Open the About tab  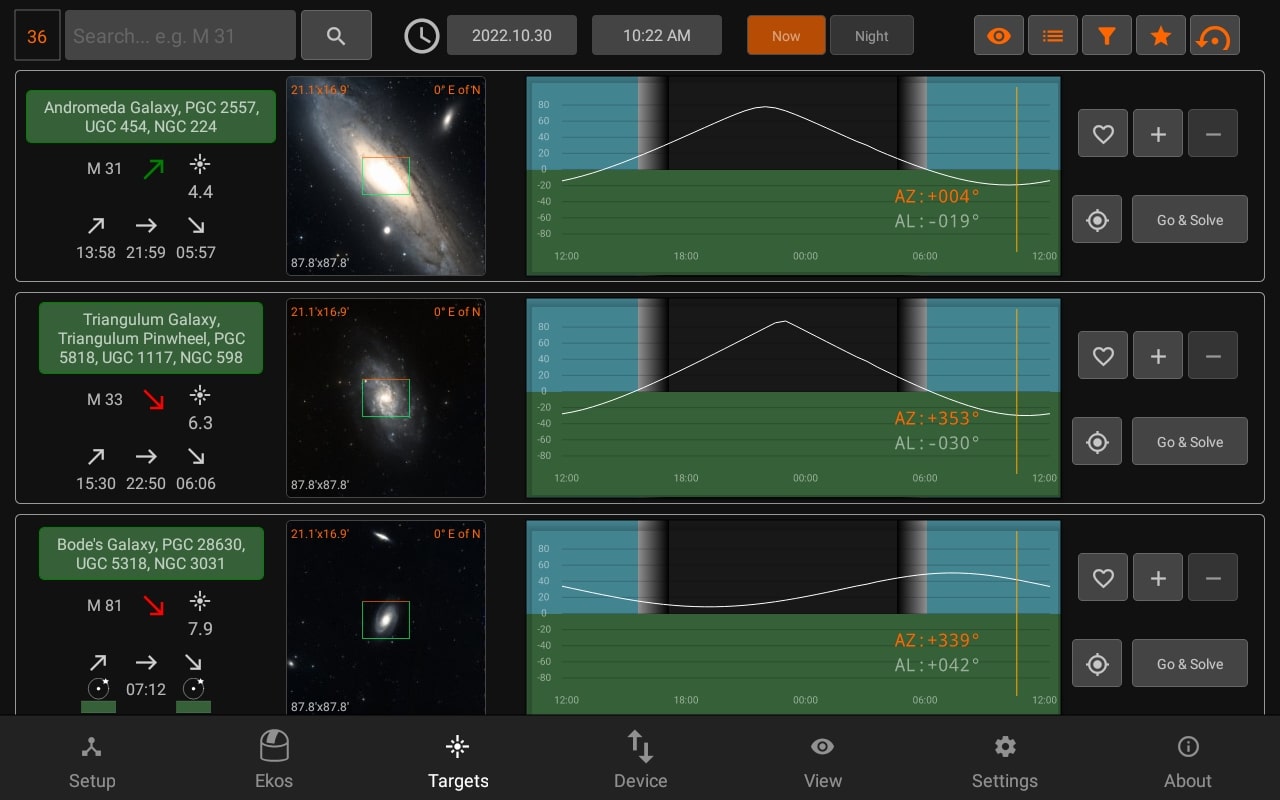coord(1188,760)
